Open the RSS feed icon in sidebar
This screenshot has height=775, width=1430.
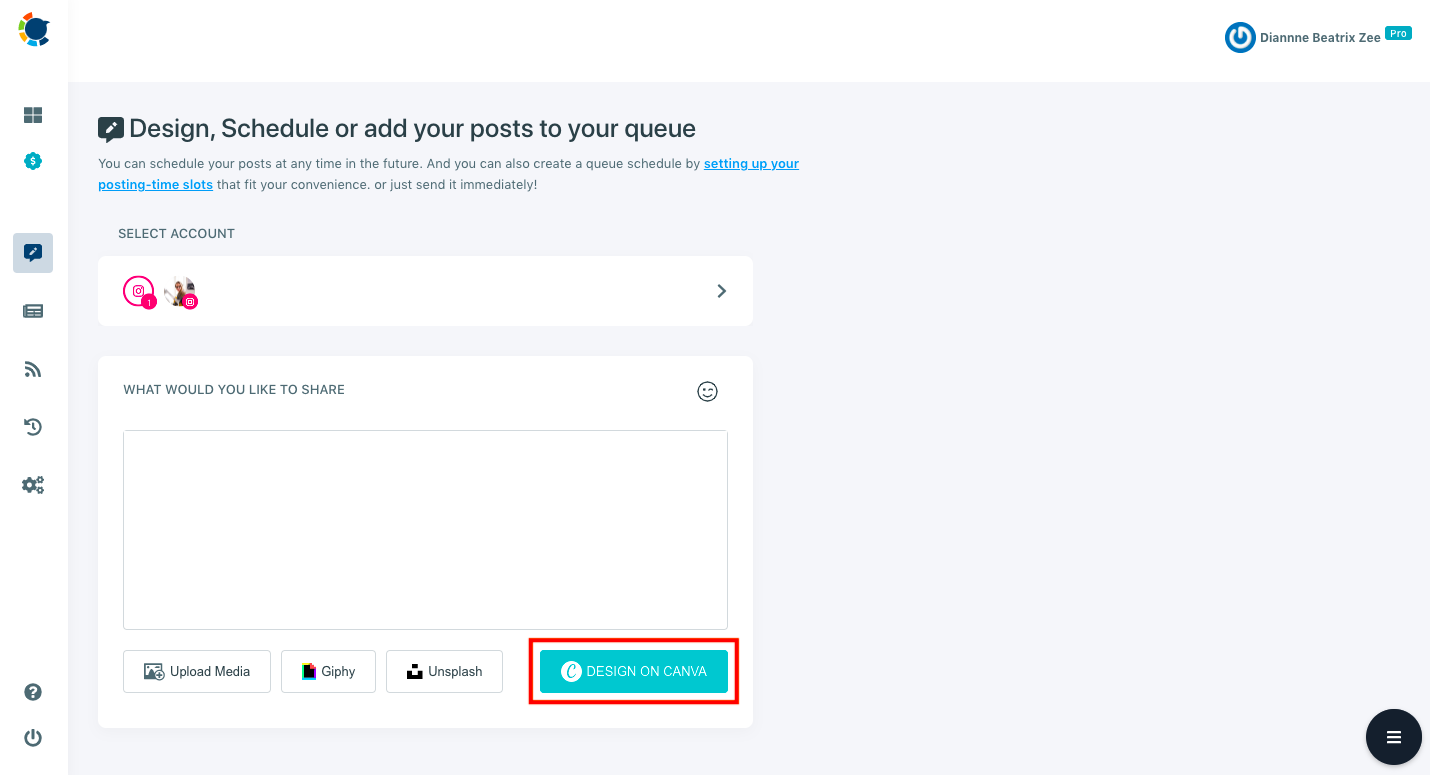(32, 369)
